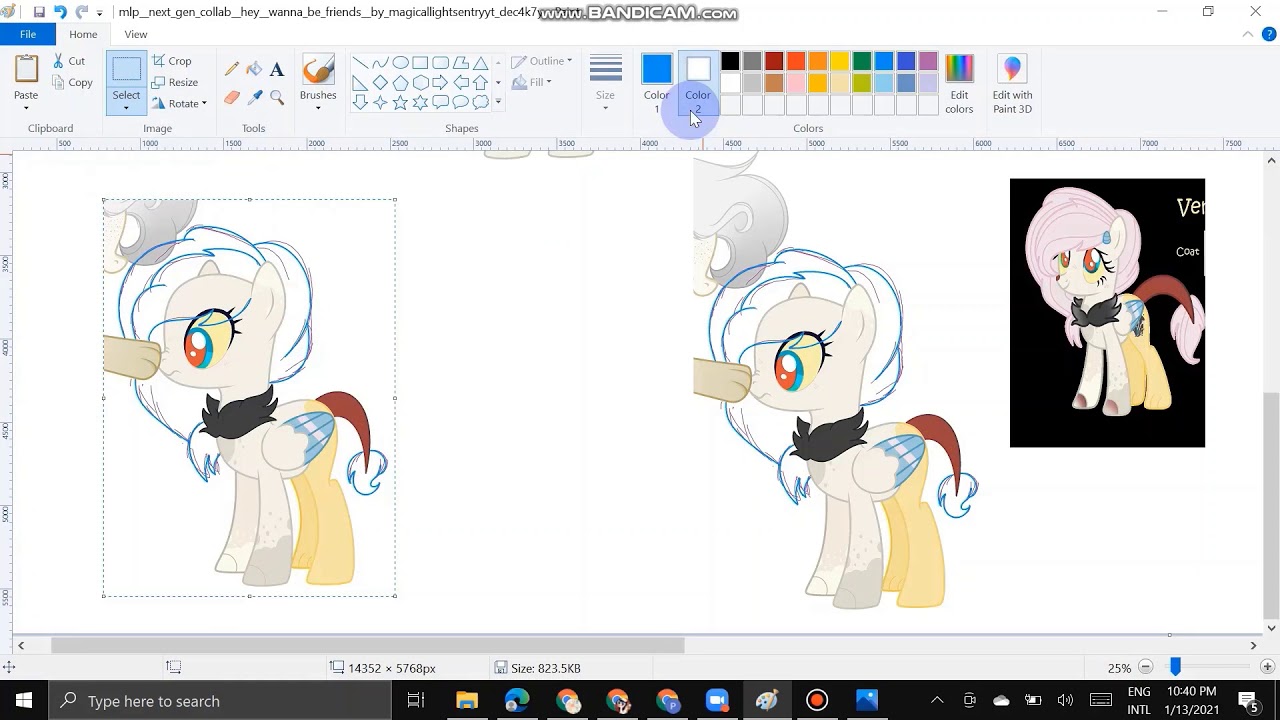Choose the Diamond shape

tap(380, 82)
